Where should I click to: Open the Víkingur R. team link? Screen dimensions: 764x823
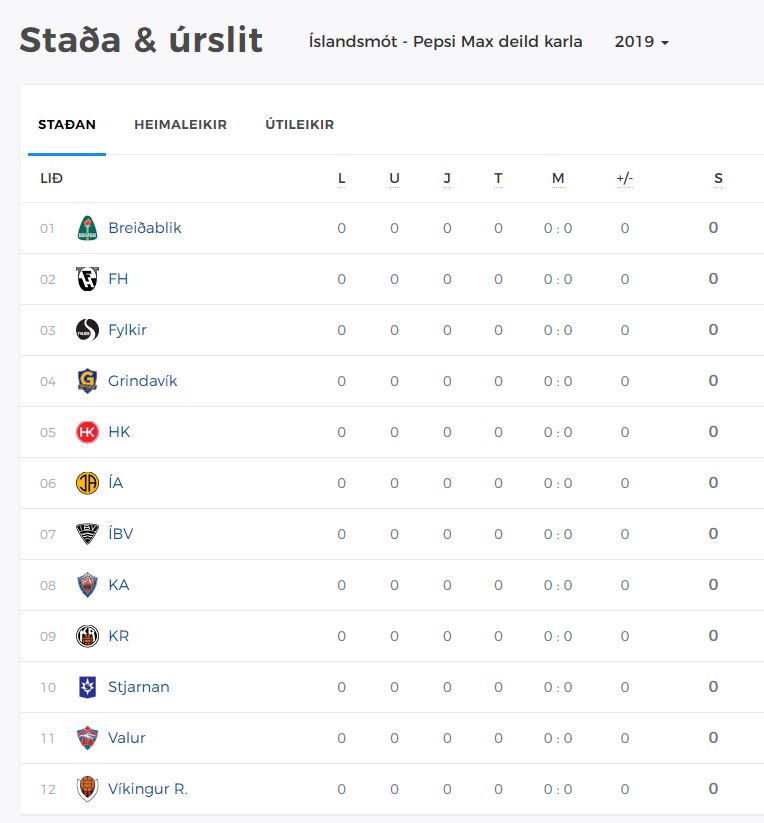pyautogui.click(x=147, y=789)
